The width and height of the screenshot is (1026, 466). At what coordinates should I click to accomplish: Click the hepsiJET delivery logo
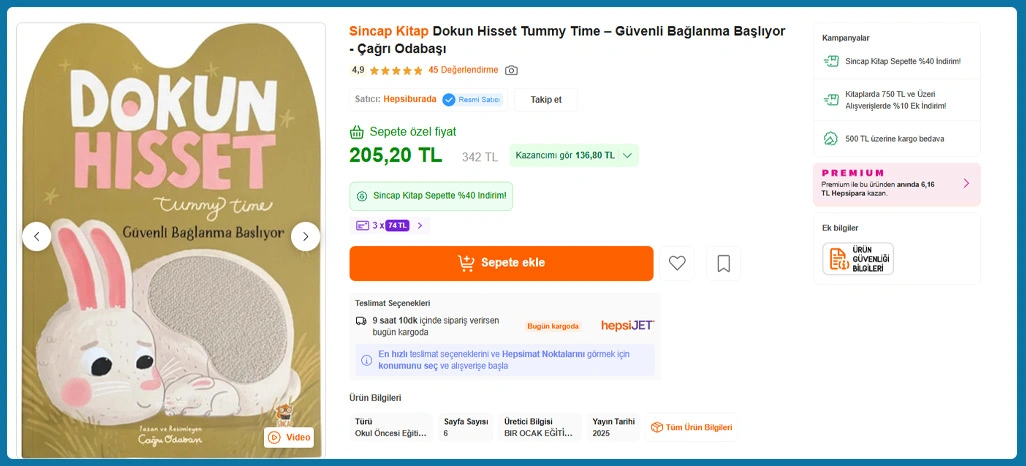coord(627,325)
